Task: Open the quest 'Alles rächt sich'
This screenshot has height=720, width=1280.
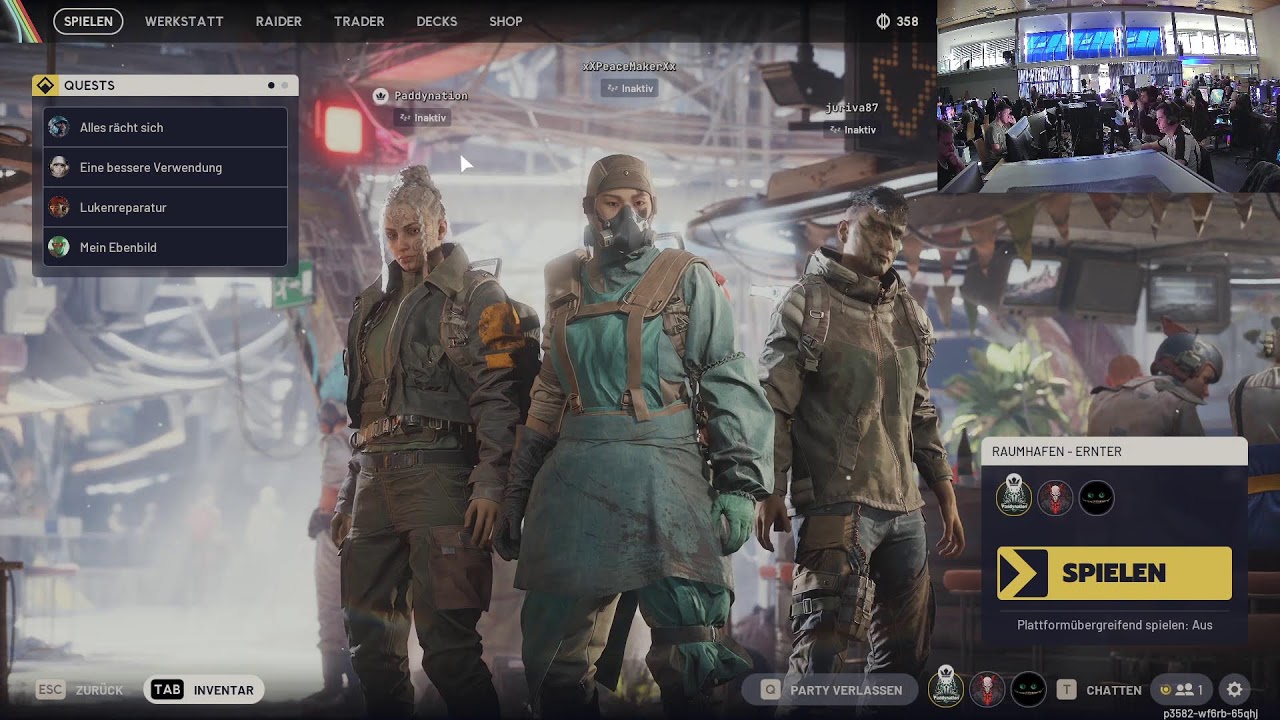Action: 165,127
